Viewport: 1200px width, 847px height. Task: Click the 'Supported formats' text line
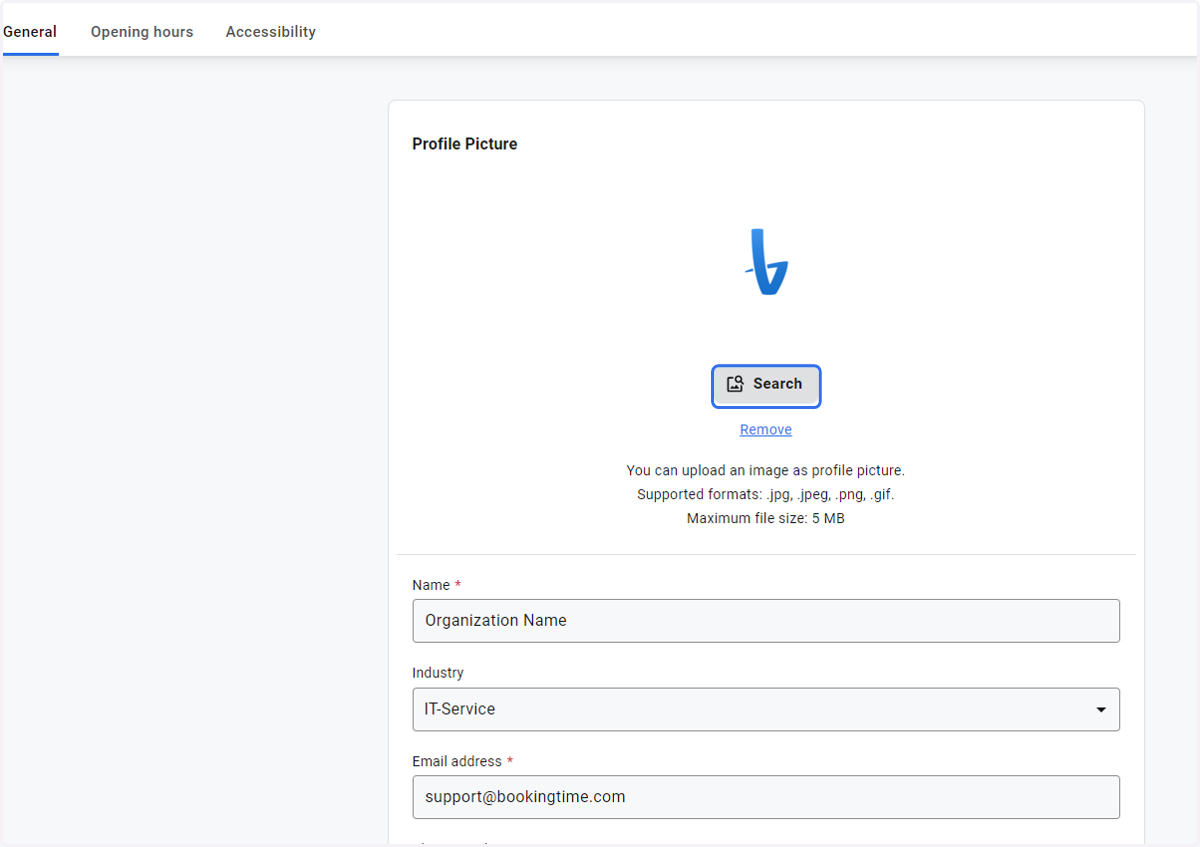766,494
